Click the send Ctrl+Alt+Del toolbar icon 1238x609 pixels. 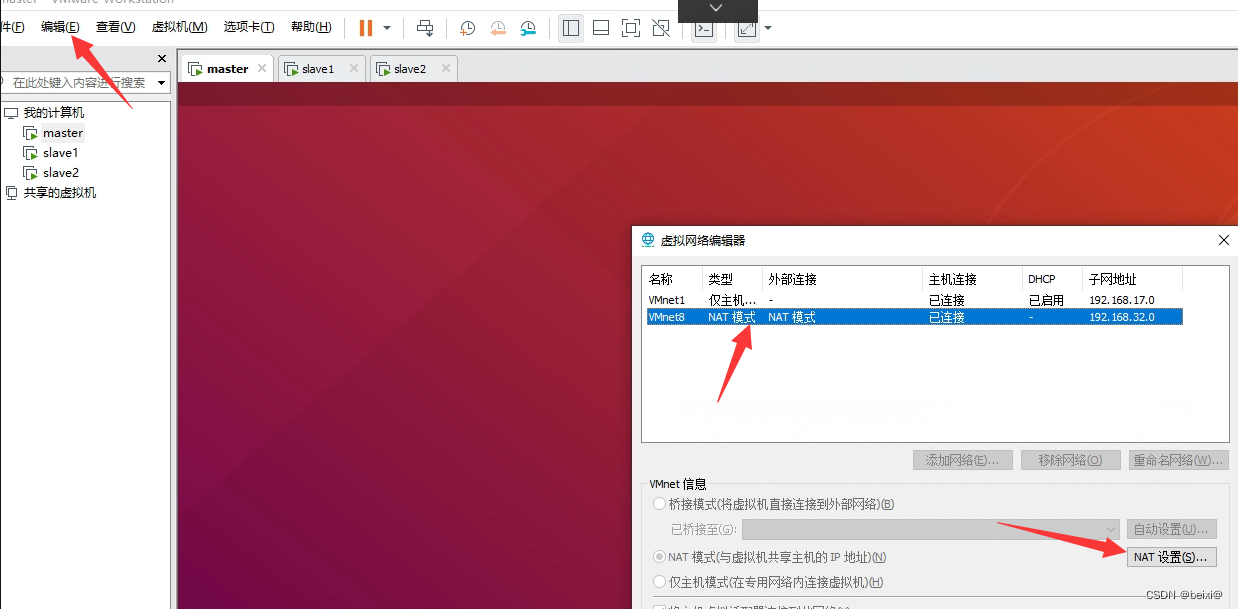coord(426,28)
